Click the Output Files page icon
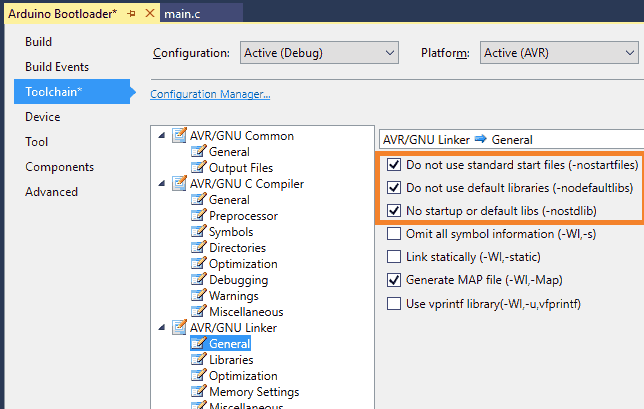The height and width of the screenshot is (409, 644). tap(198, 168)
